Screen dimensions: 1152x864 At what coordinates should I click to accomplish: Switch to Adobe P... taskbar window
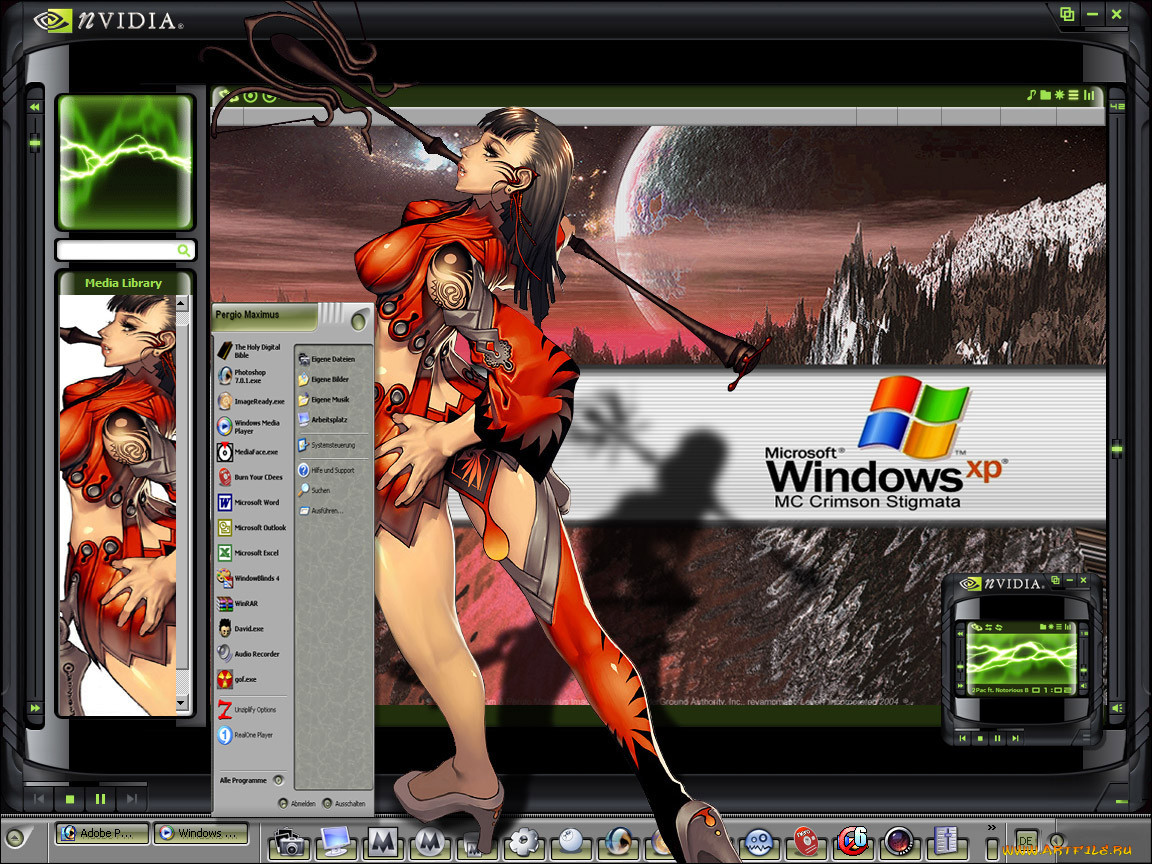click(102, 833)
